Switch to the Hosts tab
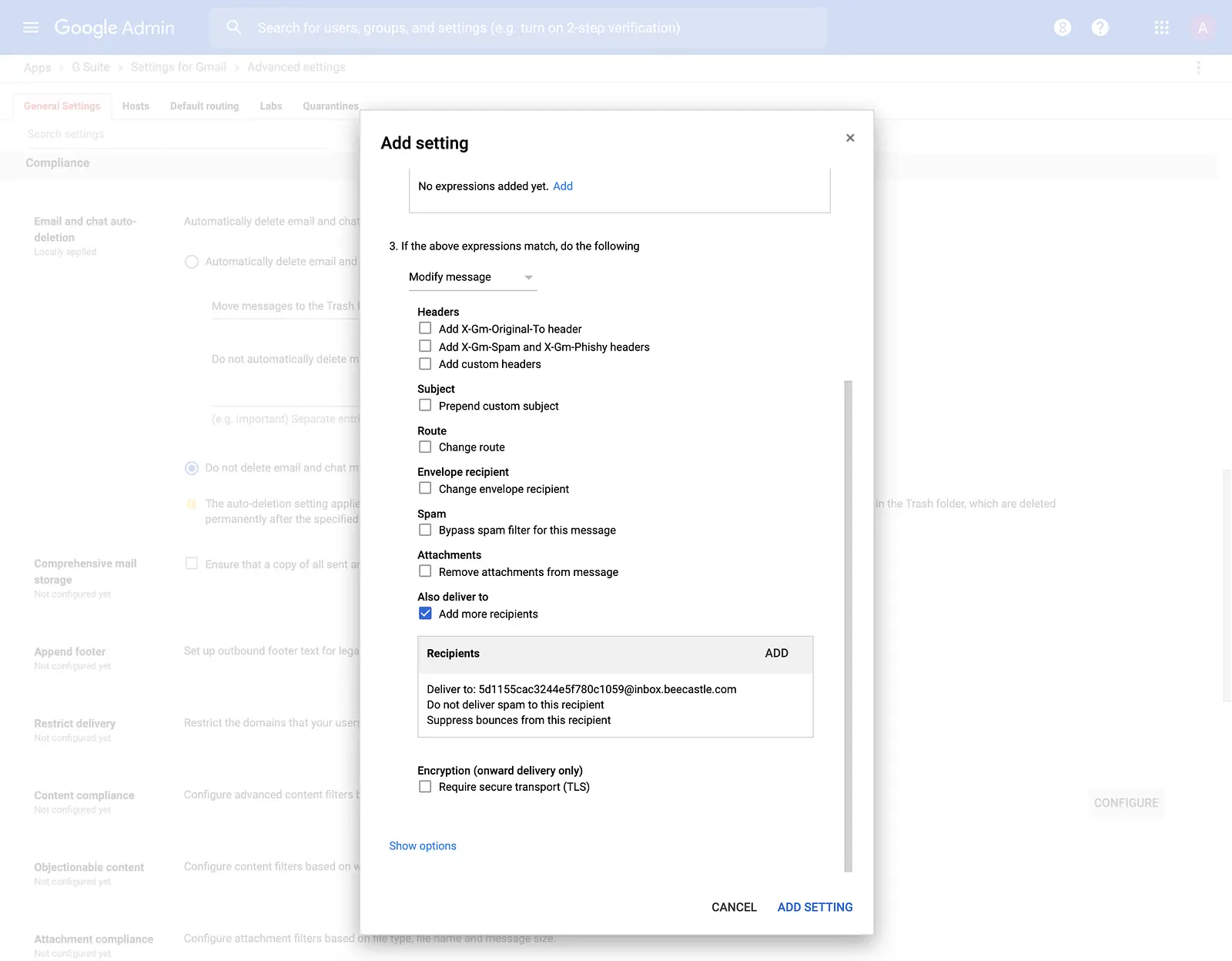1232x961 pixels. pyautogui.click(x=136, y=106)
